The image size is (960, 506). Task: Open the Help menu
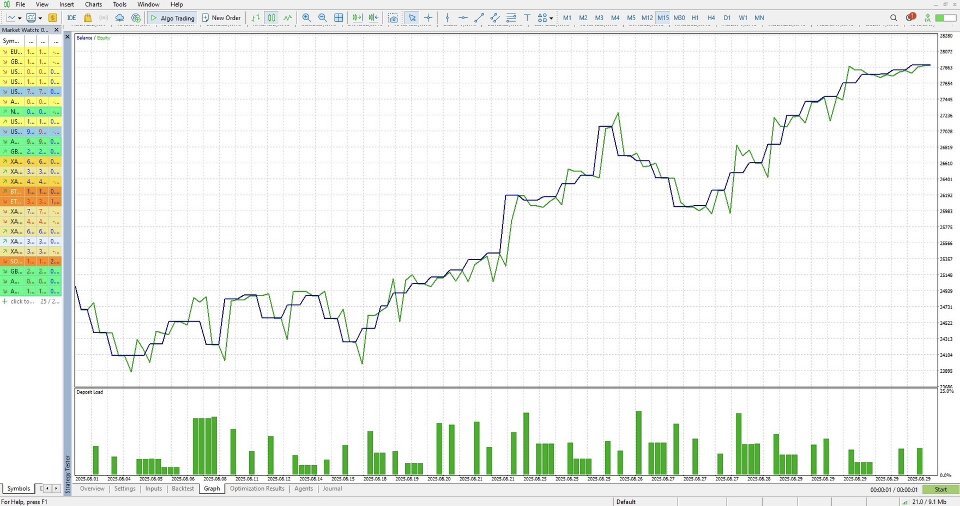tap(176, 4)
